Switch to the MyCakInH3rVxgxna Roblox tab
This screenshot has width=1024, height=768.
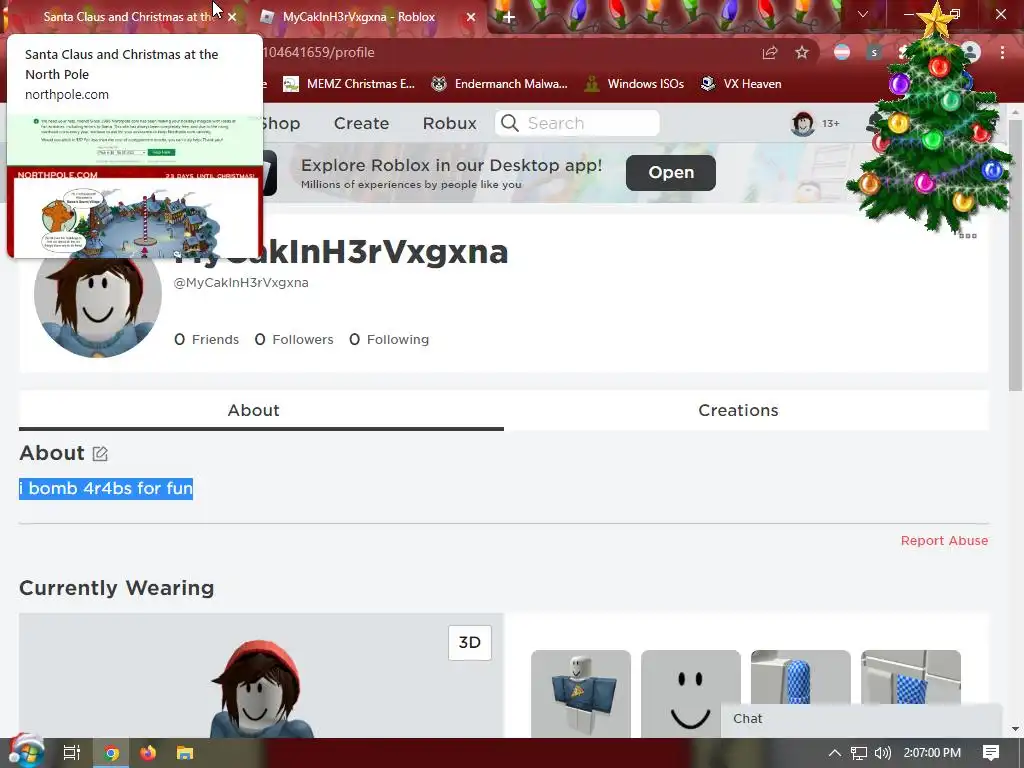coord(358,17)
